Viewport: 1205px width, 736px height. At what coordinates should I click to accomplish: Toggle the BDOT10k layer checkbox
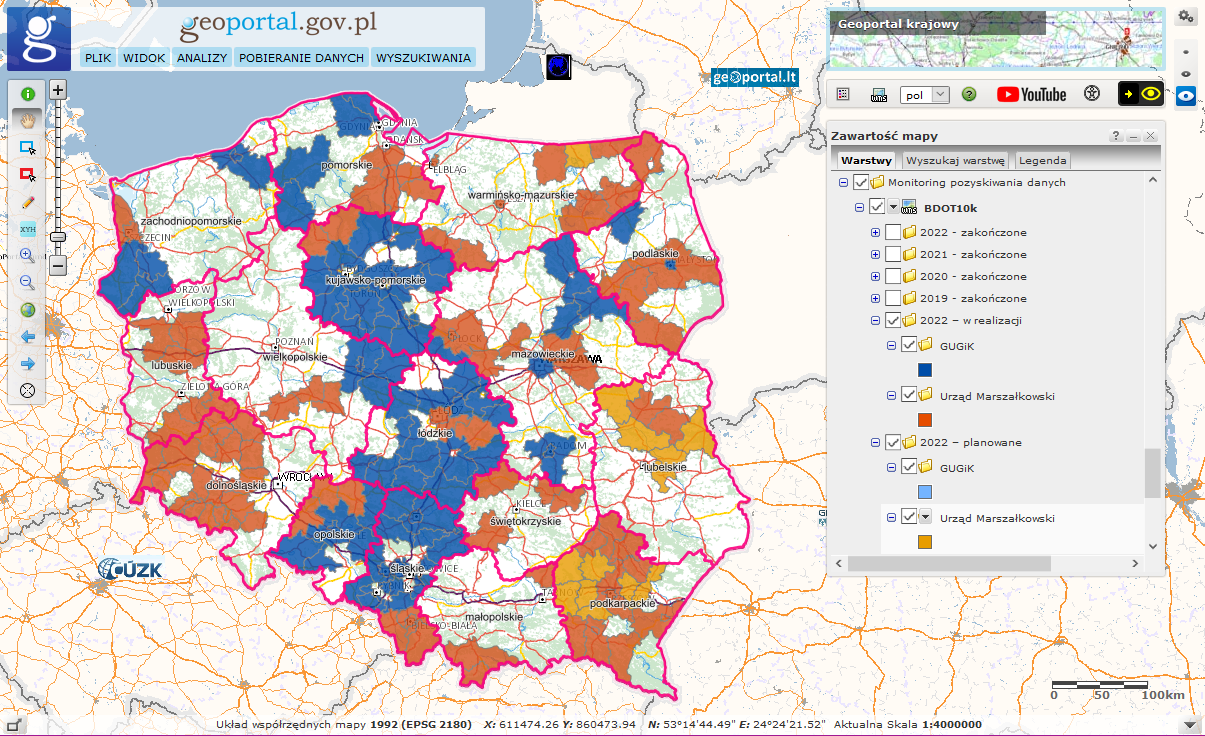click(x=877, y=207)
